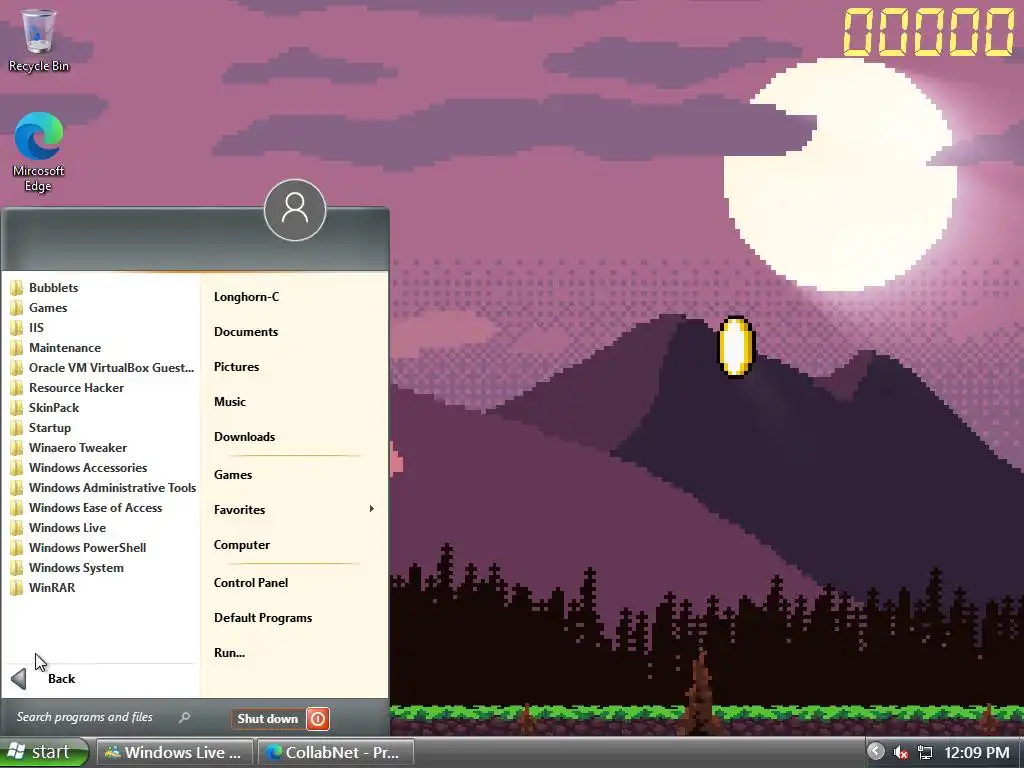Expand the Favorites submenu arrow
1024x768 pixels.
tap(372, 509)
